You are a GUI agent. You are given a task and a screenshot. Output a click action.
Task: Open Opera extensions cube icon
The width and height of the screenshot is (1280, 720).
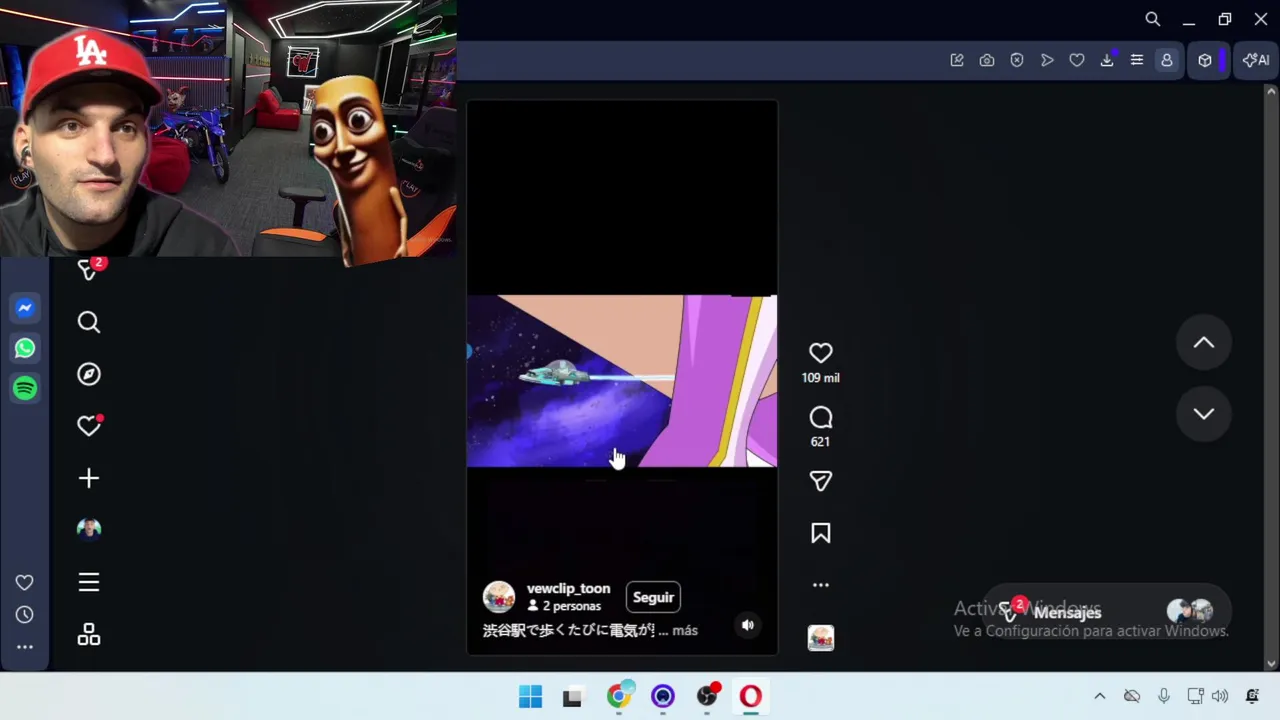(x=1205, y=60)
